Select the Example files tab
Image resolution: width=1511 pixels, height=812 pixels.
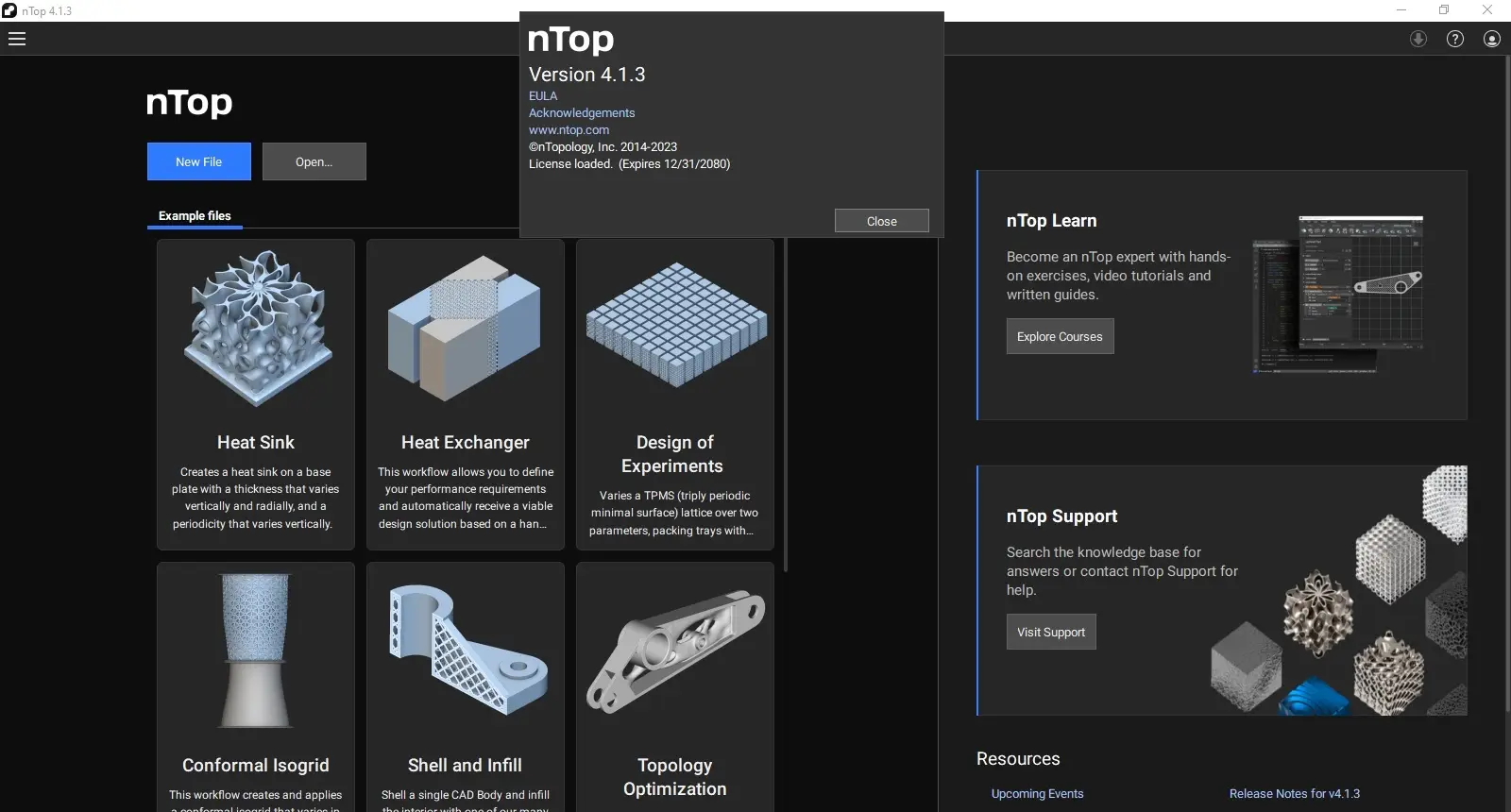point(195,216)
